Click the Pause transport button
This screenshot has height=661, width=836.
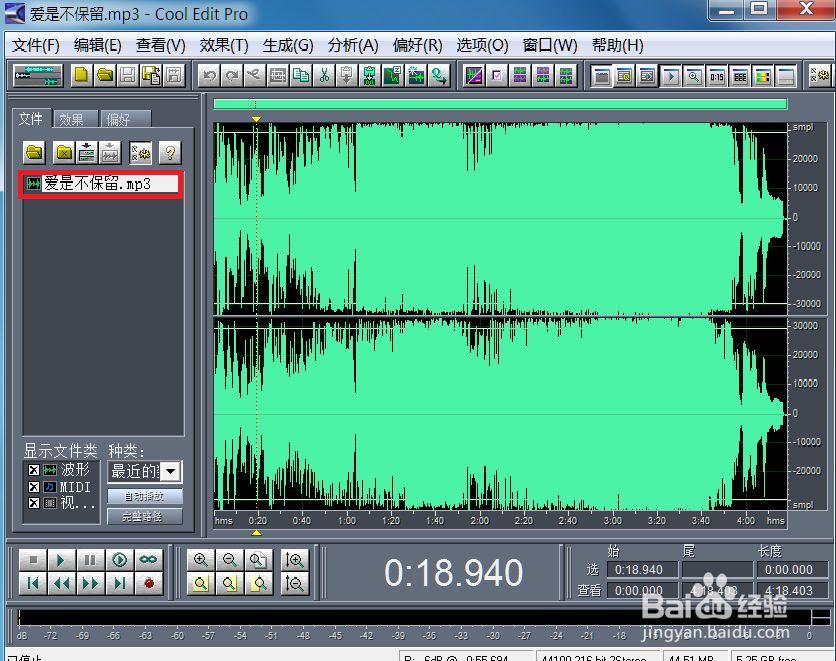[91, 560]
